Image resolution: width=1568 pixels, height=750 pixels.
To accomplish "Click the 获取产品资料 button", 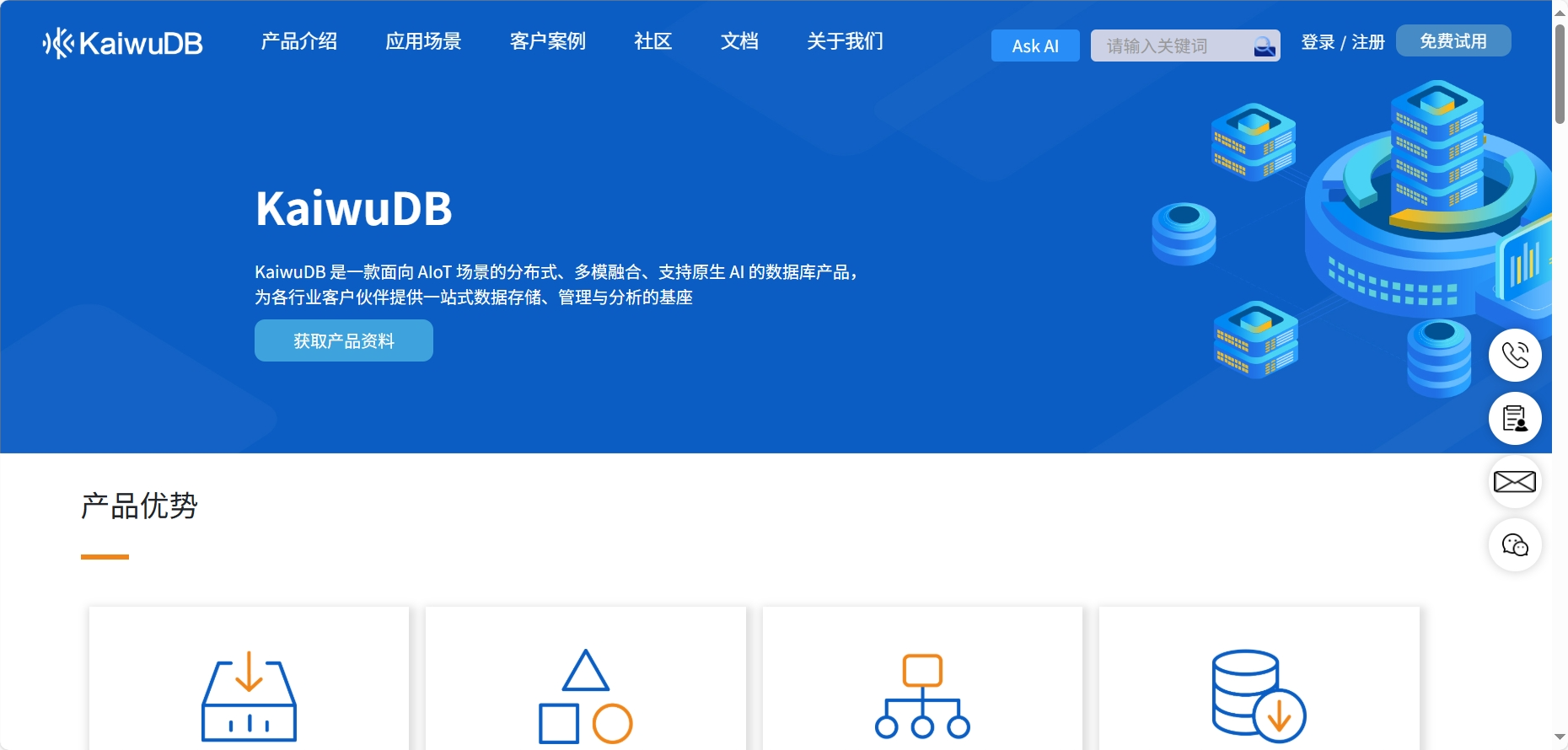I will pyautogui.click(x=344, y=340).
